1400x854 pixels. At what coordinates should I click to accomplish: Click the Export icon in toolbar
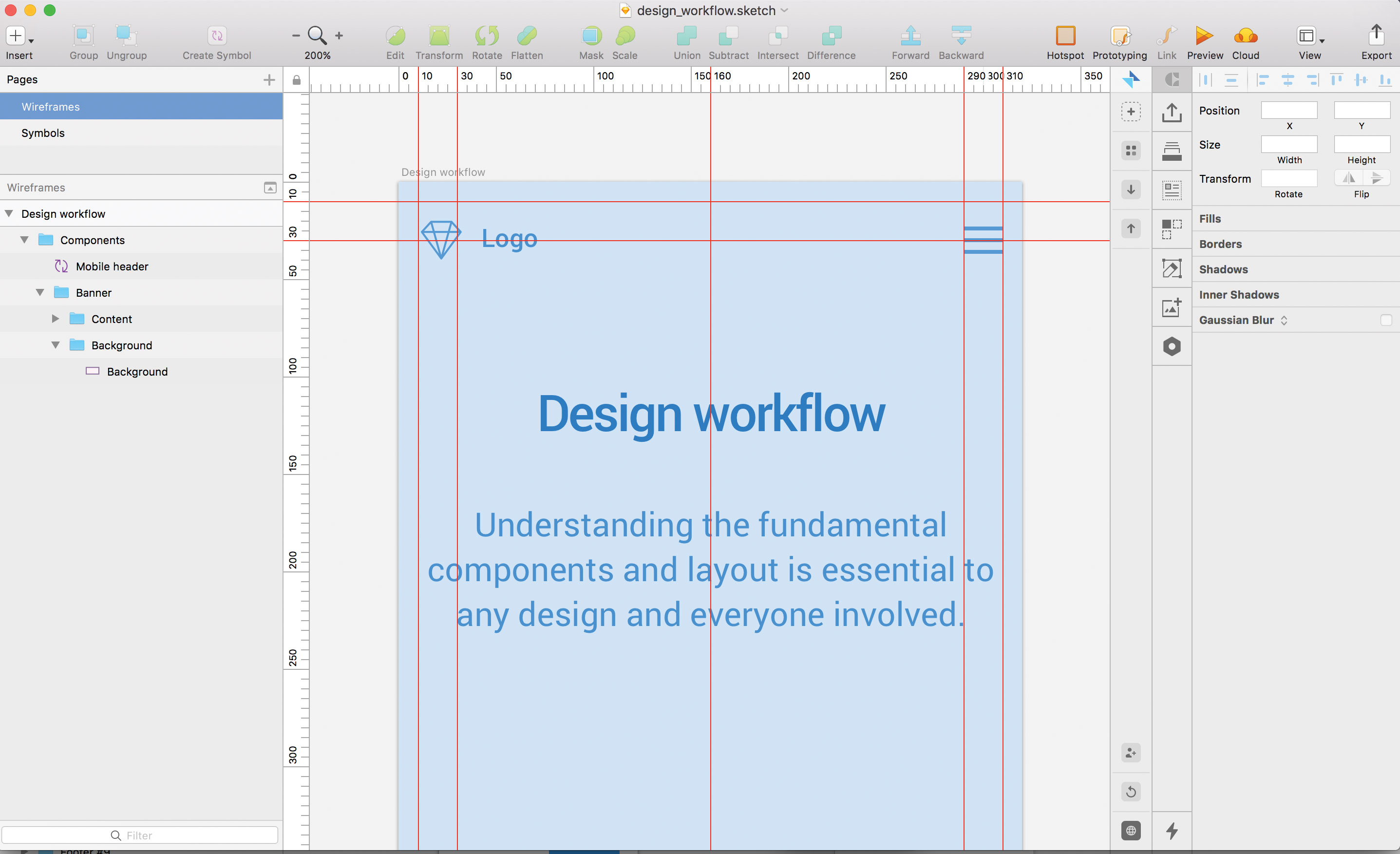pos(1376,35)
